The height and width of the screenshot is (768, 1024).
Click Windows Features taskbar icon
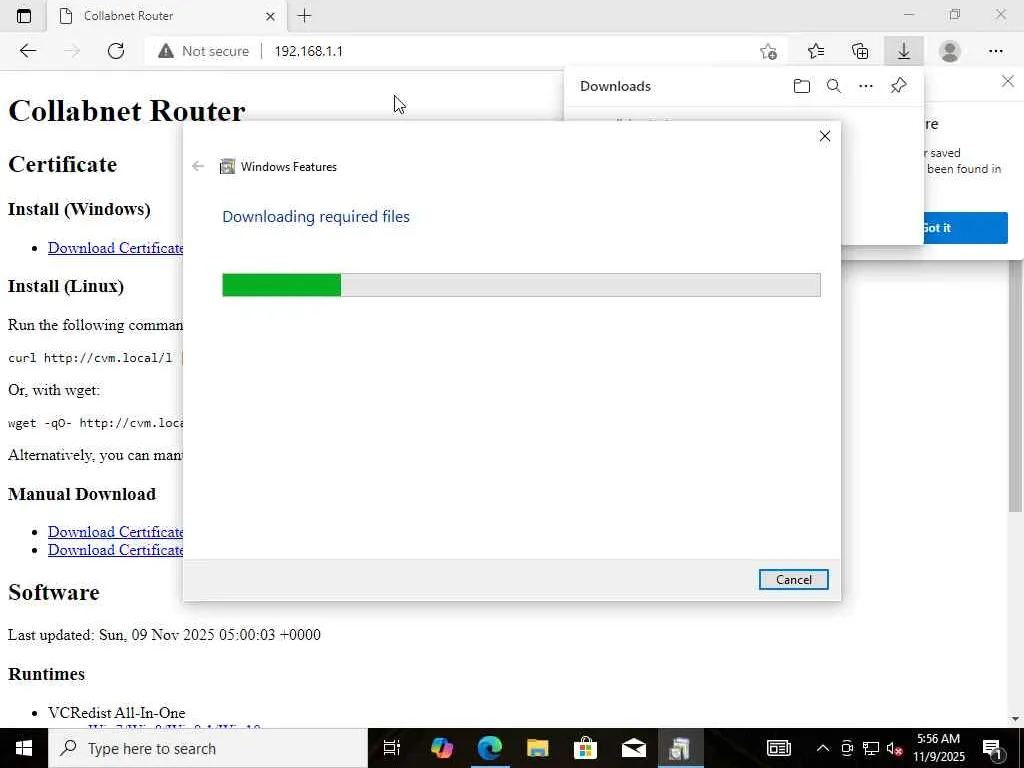680,748
